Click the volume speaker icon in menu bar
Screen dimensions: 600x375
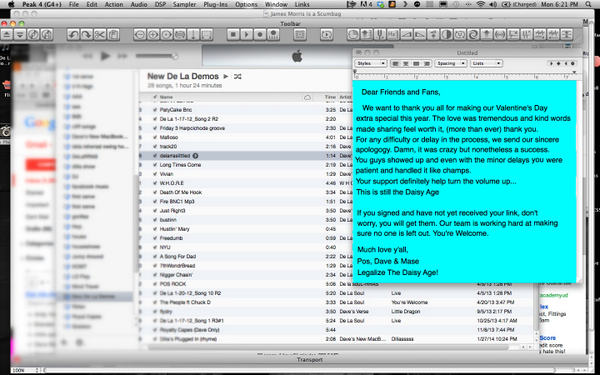coord(494,5)
